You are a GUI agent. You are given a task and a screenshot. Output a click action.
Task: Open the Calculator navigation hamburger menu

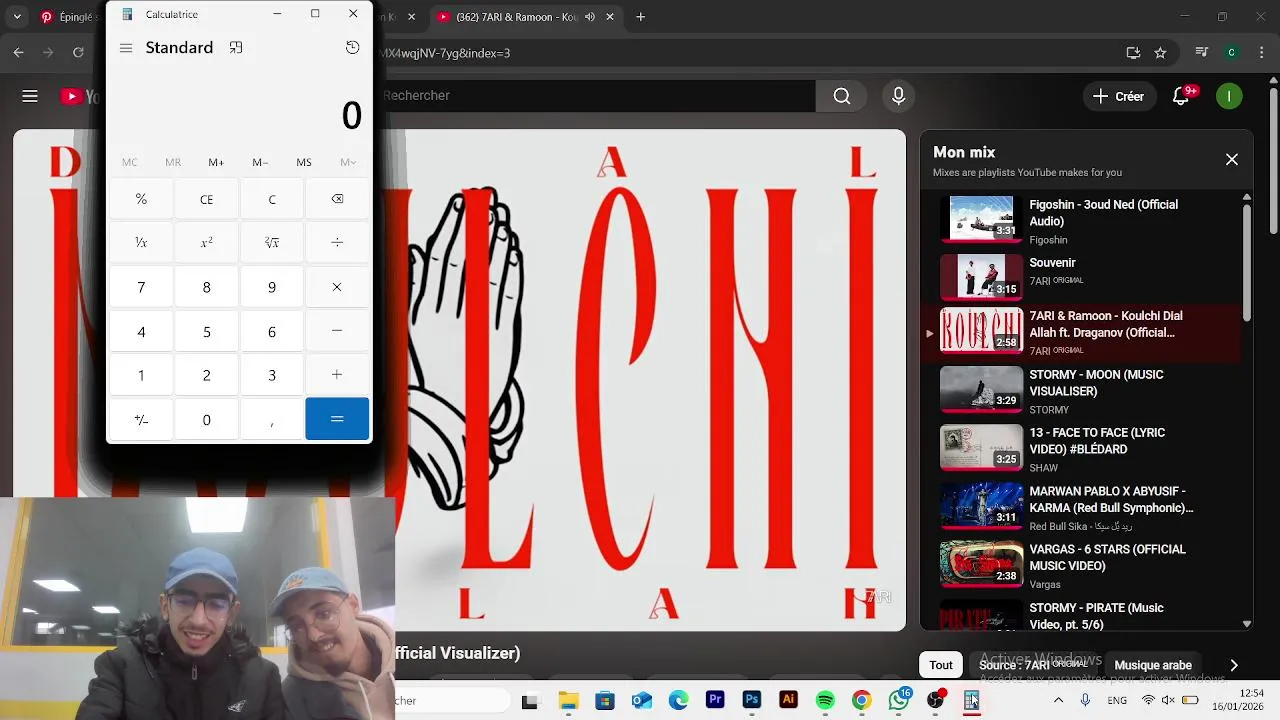[126, 48]
